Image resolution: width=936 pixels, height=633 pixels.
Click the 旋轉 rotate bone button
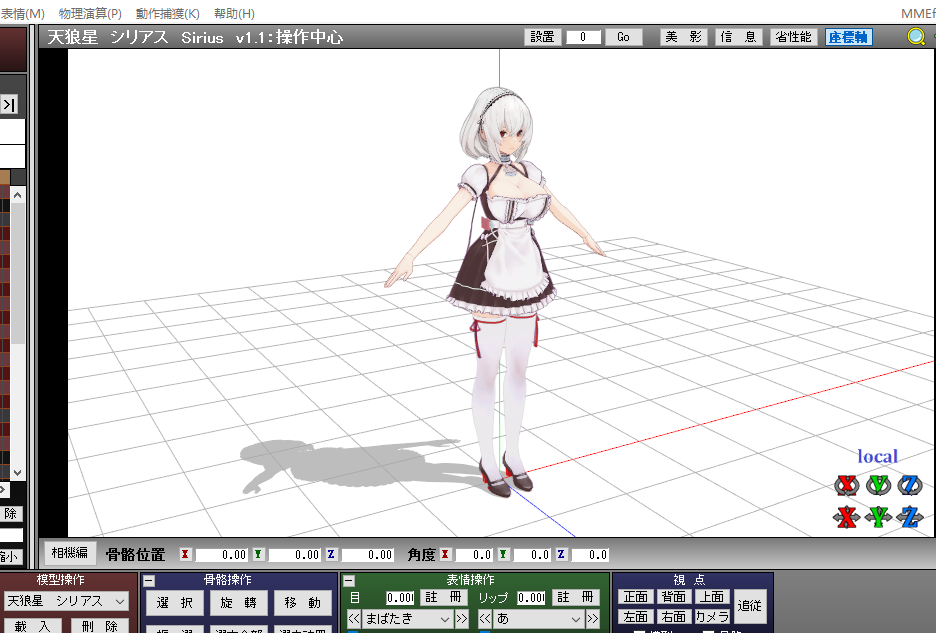coord(238,603)
